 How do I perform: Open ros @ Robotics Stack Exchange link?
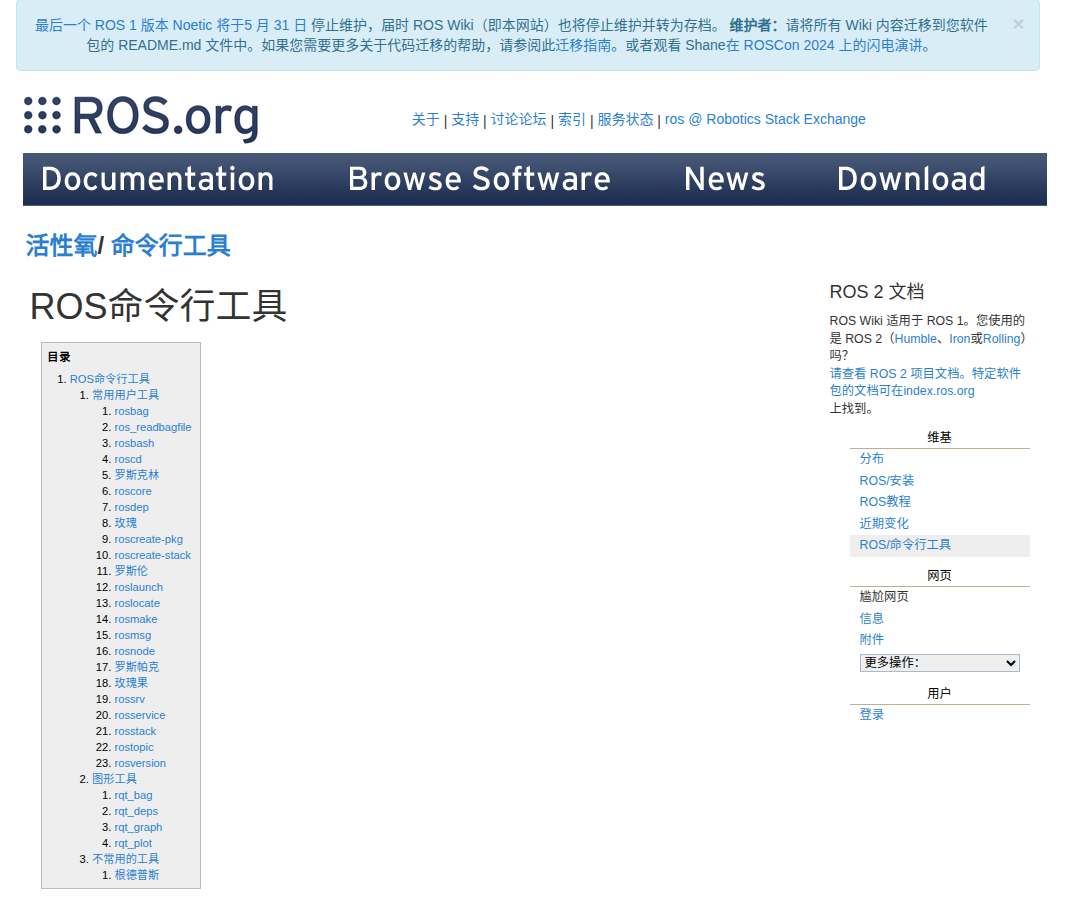765,119
